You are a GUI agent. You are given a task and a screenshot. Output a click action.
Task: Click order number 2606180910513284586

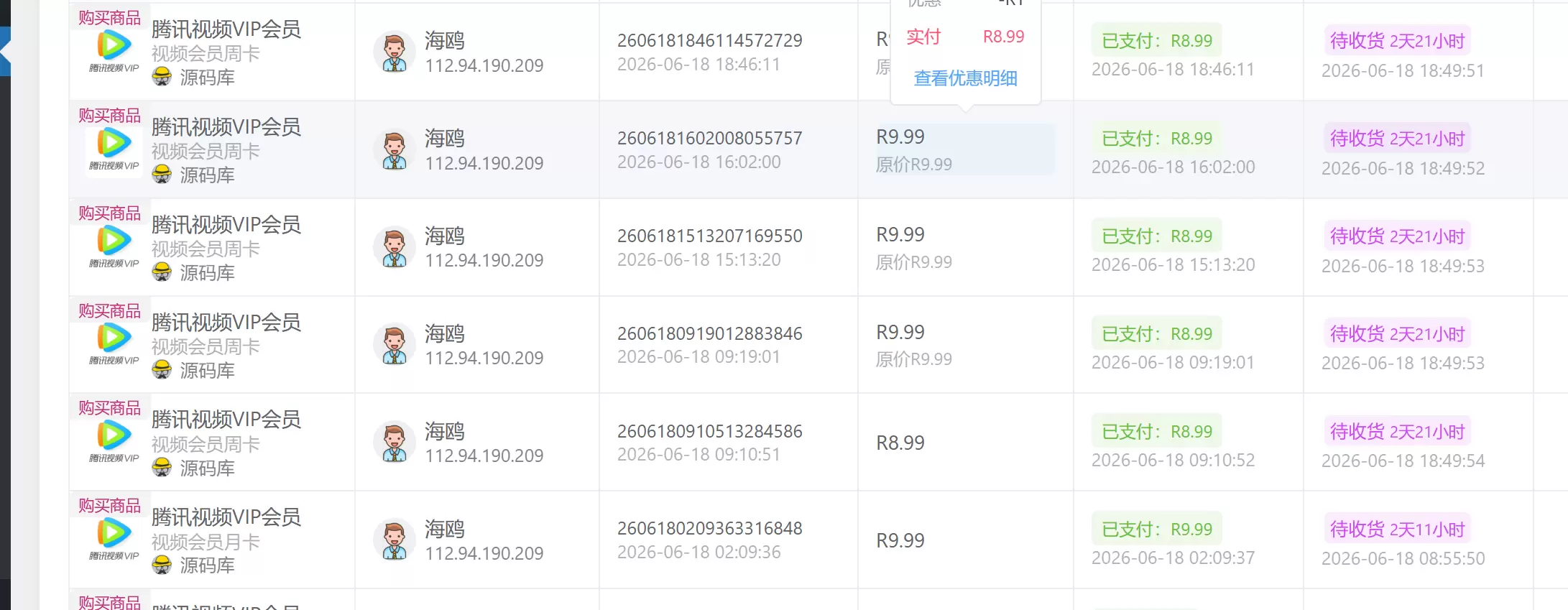tap(710, 431)
